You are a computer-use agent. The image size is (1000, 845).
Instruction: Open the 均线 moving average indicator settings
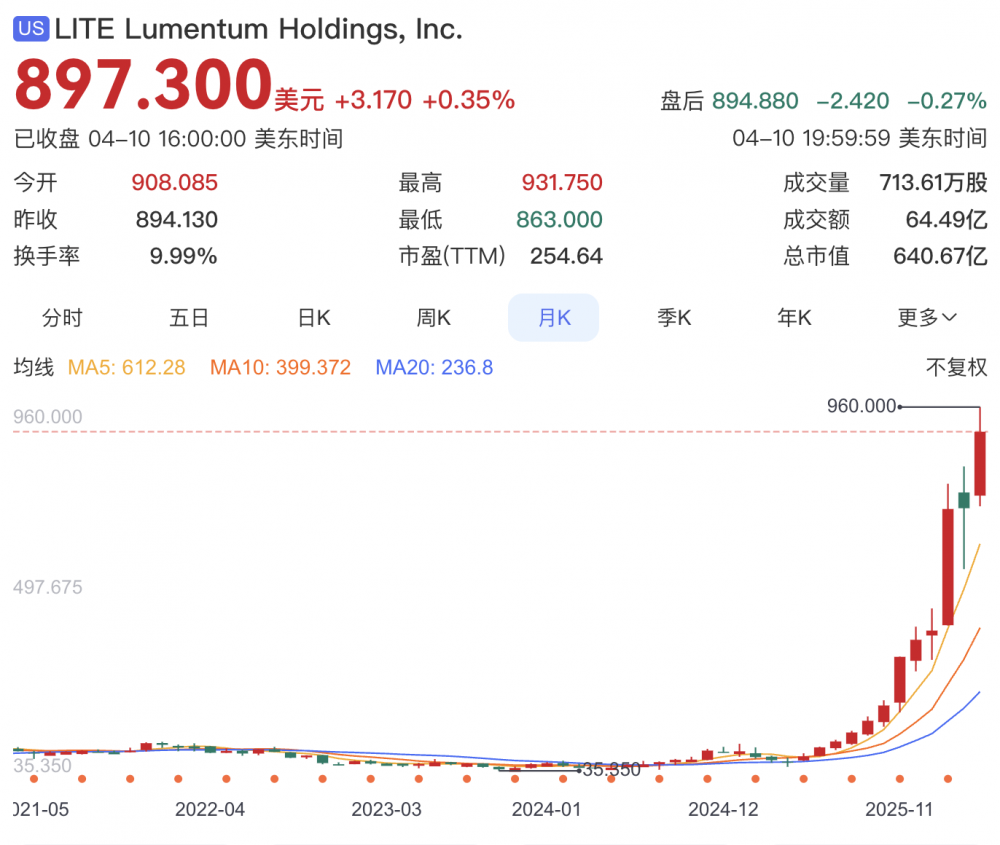point(33,367)
